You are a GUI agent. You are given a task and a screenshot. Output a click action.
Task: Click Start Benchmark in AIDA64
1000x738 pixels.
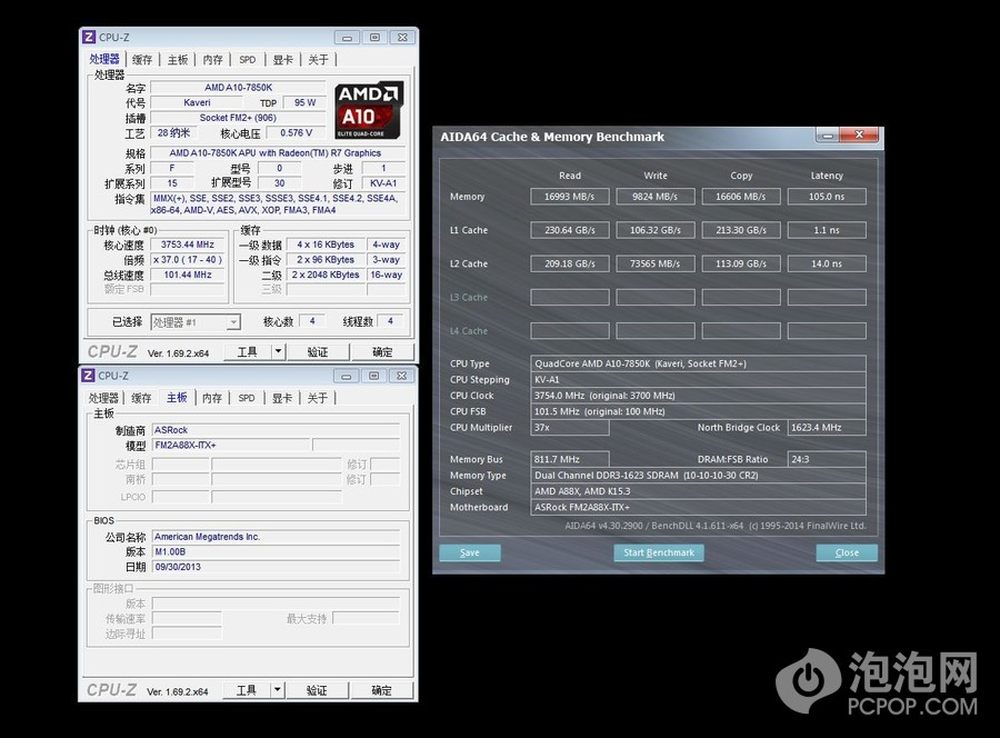(x=659, y=552)
